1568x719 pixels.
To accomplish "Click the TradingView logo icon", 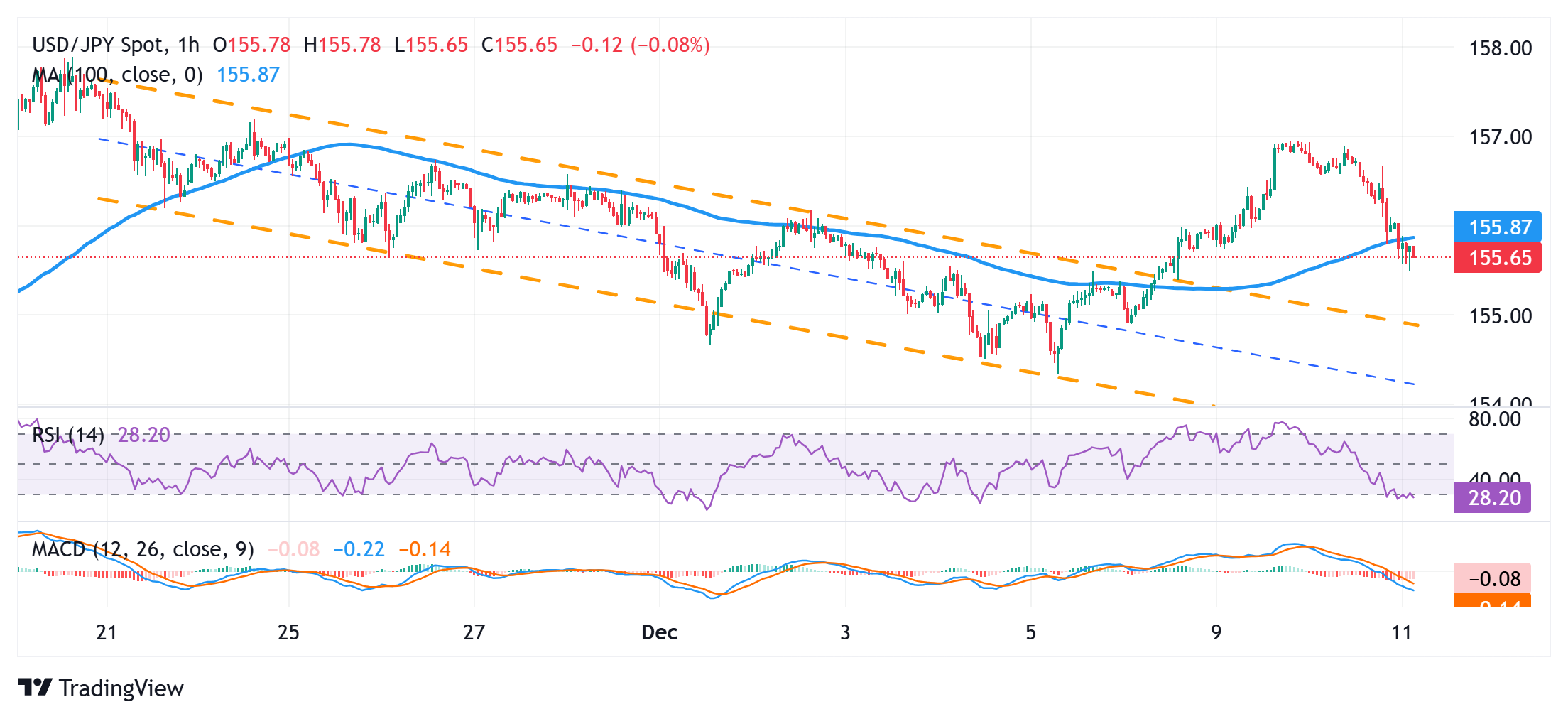I will click(x=35, y=687).
